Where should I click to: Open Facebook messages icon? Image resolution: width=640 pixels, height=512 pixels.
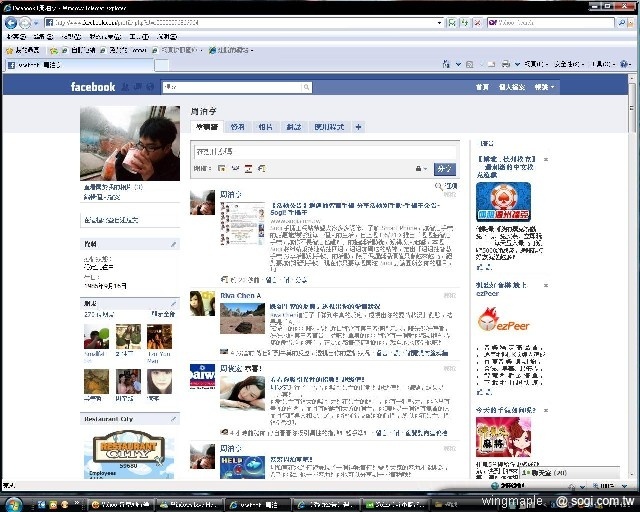(138, 87)
